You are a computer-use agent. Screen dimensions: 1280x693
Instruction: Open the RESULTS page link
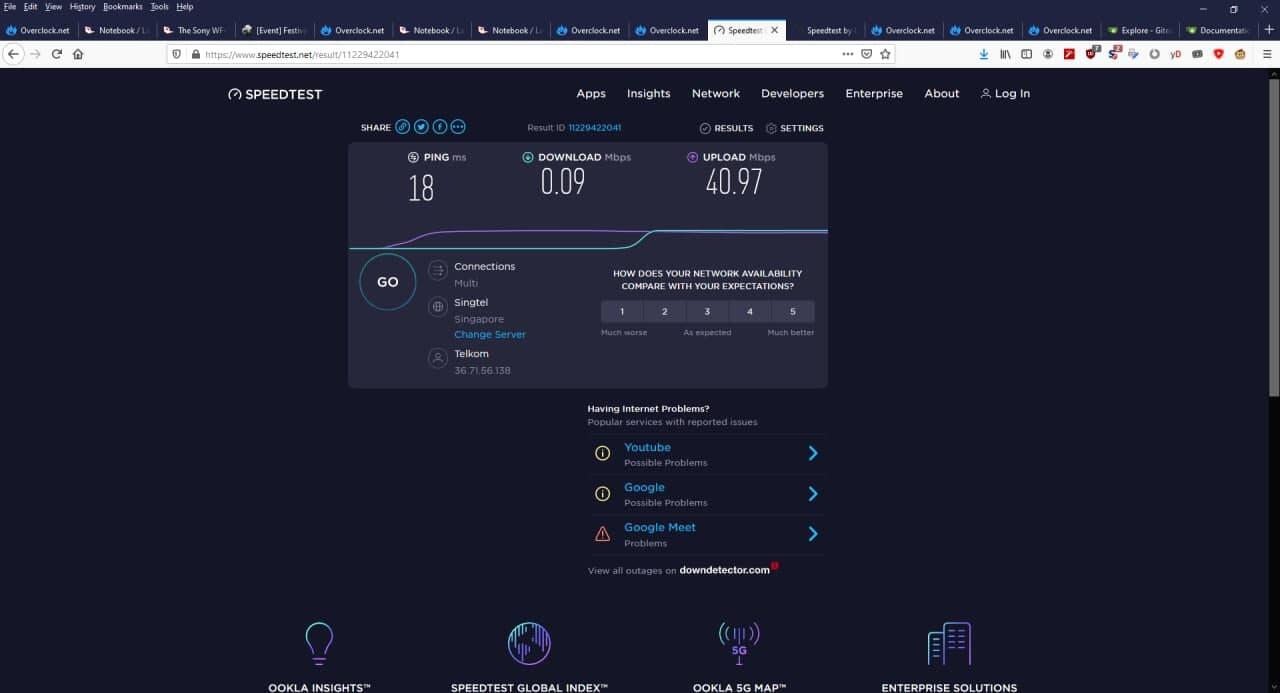(x=726, y=128)
